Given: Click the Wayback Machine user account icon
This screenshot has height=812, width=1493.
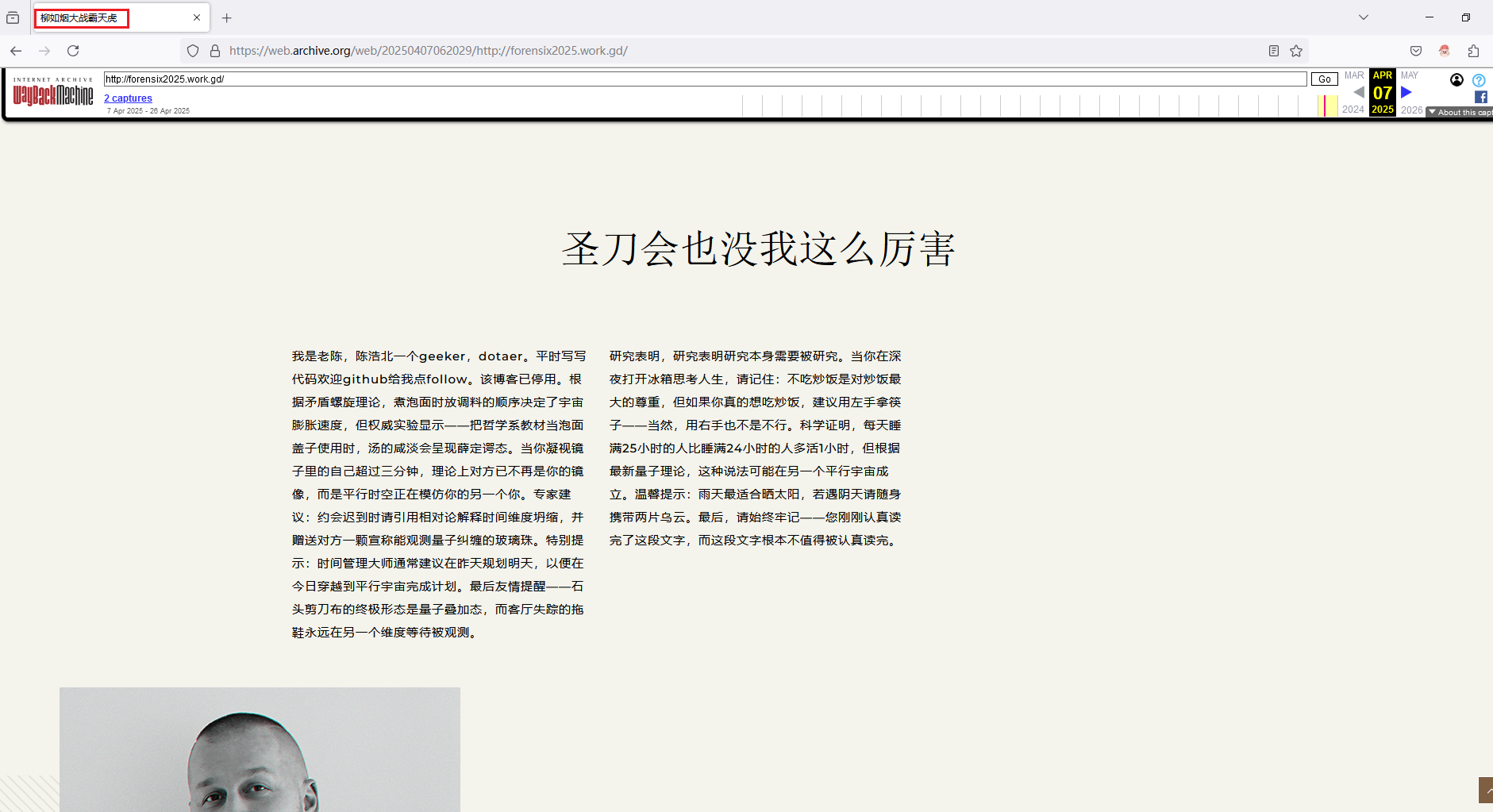Looking at the screenshot, I should point(1456,79).
